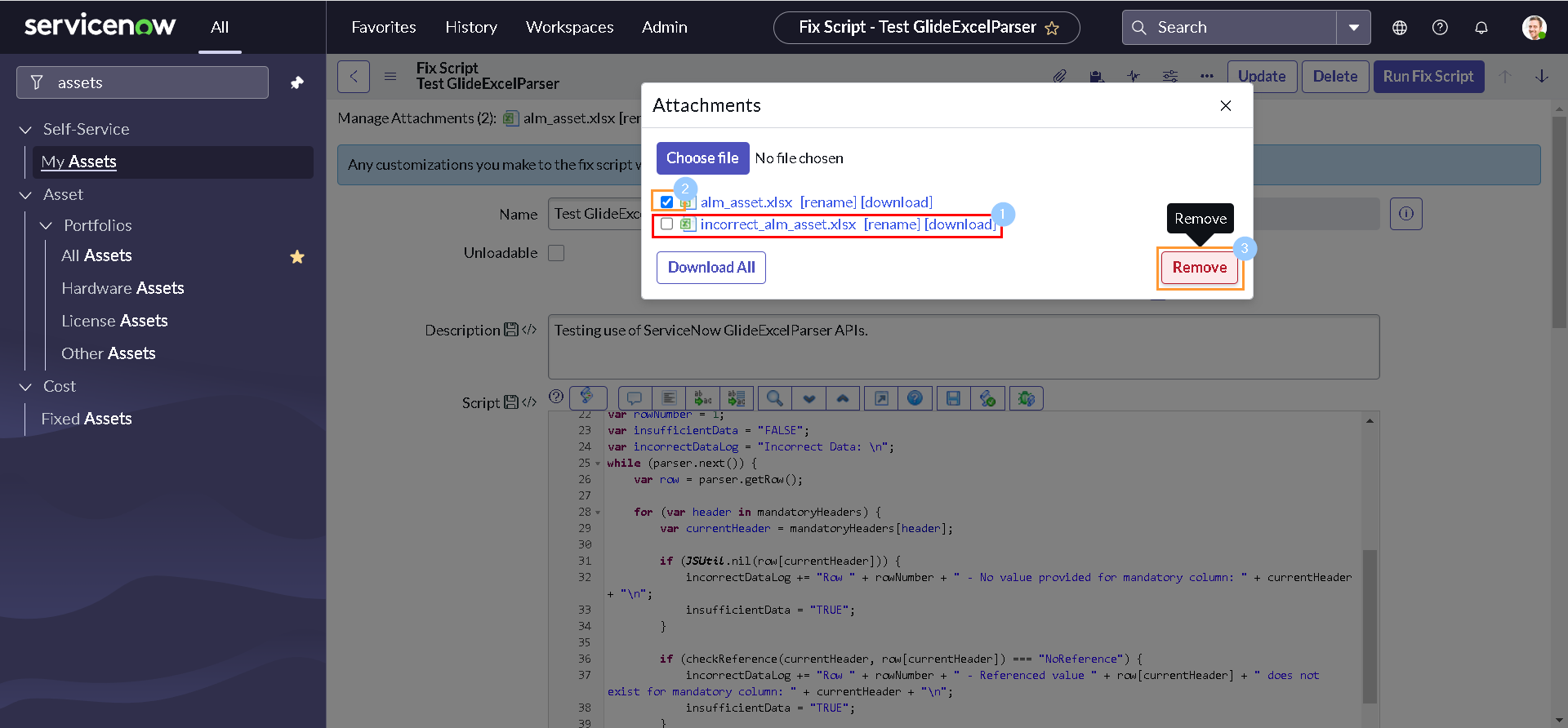This screenshot has height=728, width=1568.
Task: Click the format code icon
Action: click(x=669, y=398)
